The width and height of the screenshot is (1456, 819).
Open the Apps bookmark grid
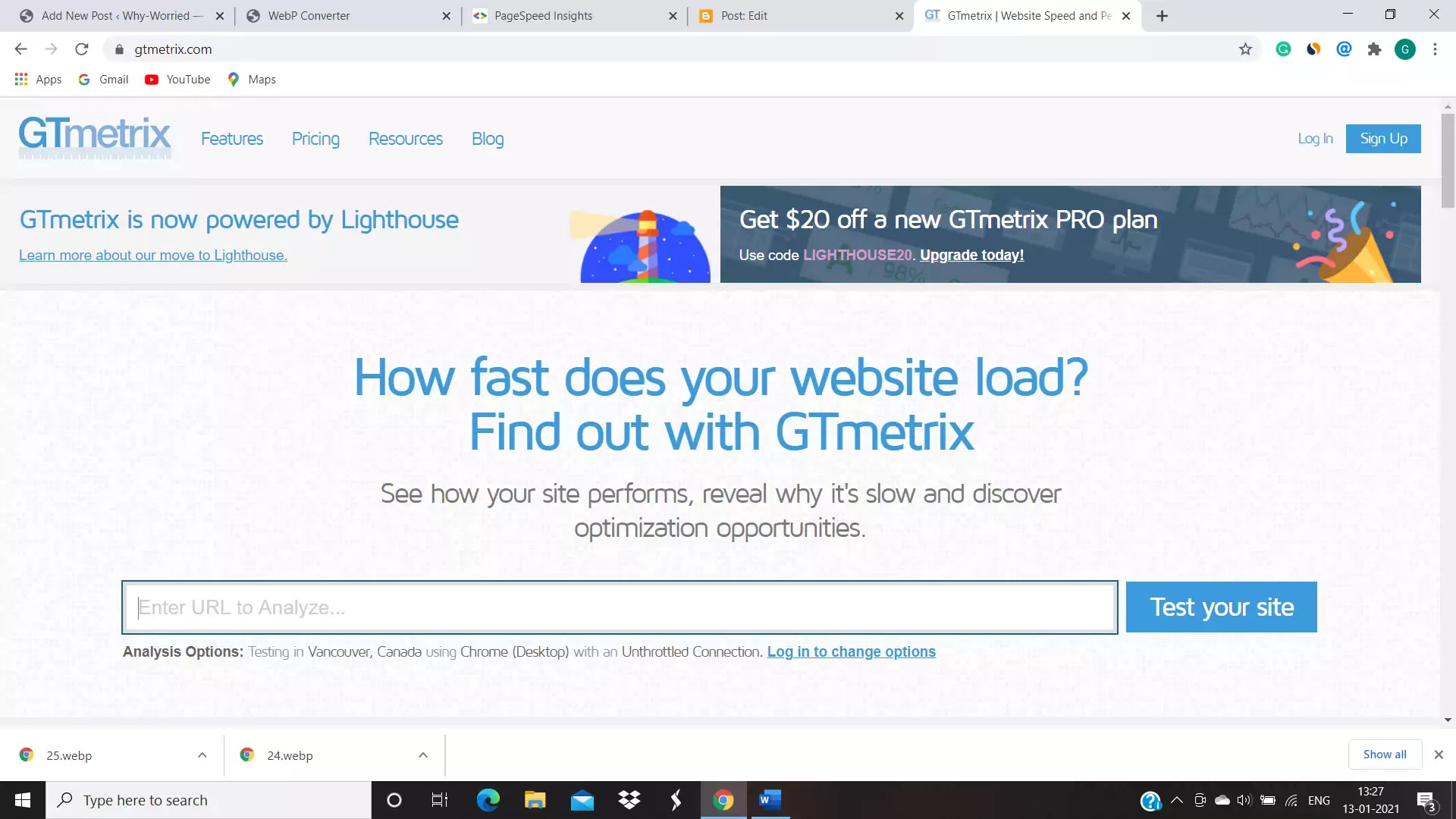tap(38, 79)
